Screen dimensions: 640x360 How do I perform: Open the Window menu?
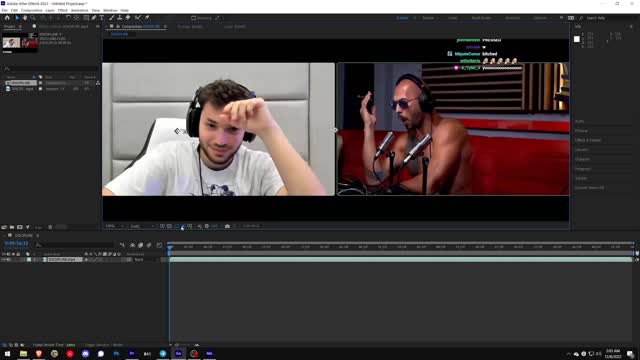coord(110,10)
